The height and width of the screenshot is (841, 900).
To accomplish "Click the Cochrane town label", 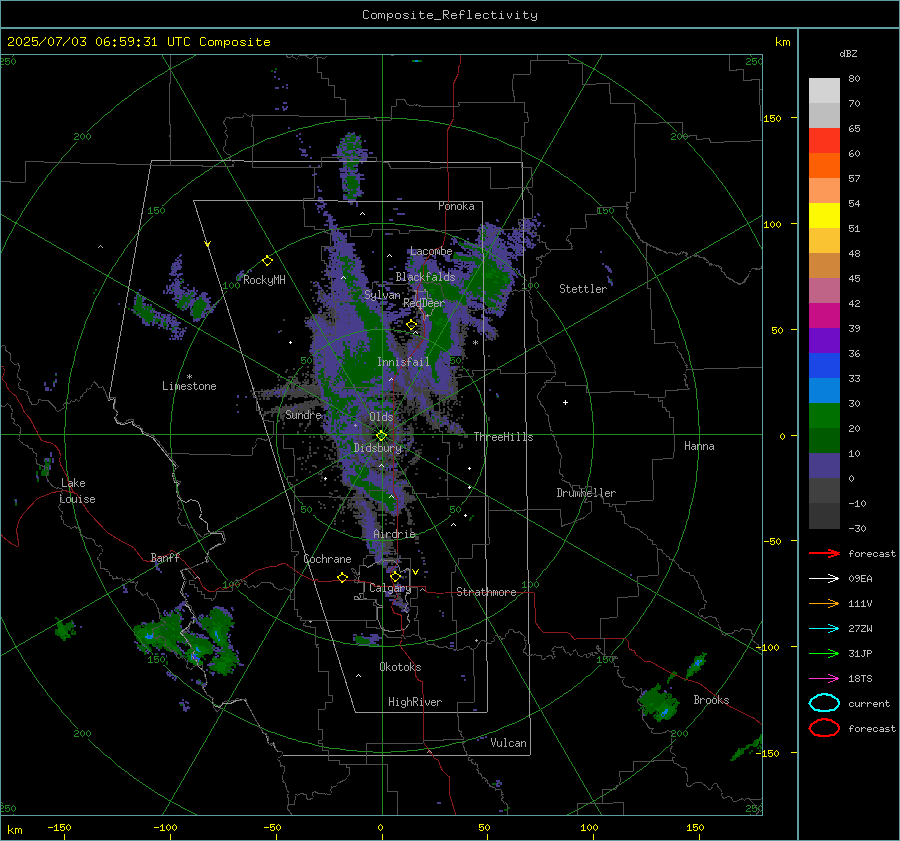I will coord(327,559).
